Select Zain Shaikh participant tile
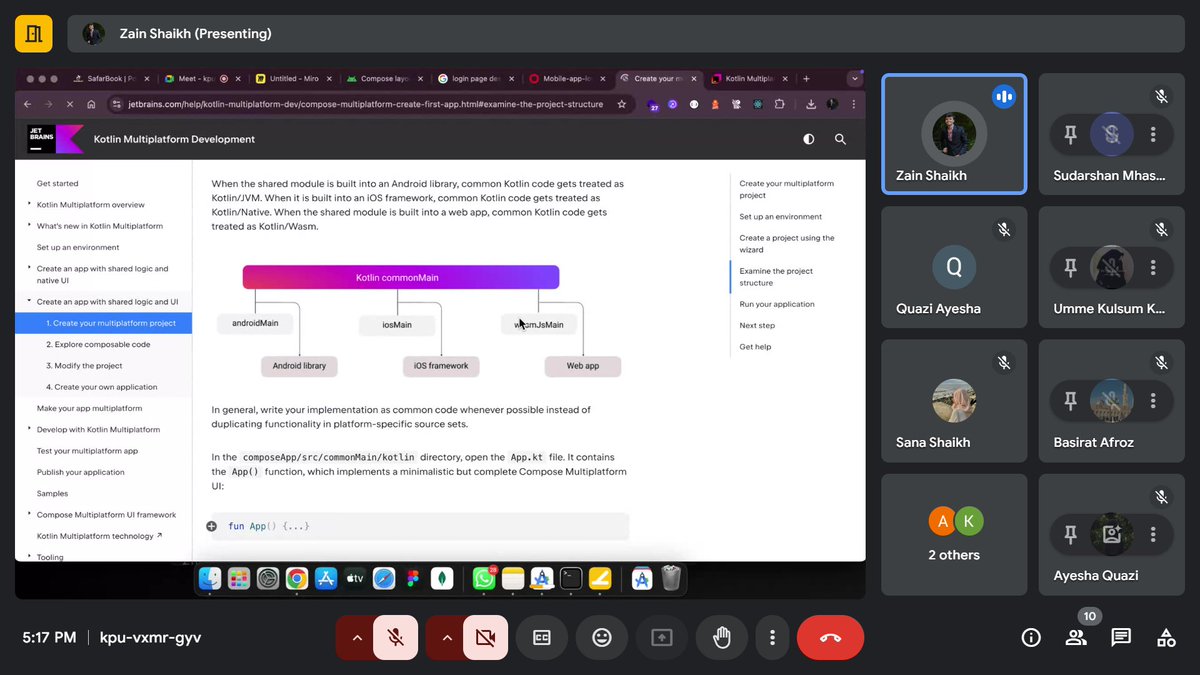The height and width of the screenshot is (675, 1200). tap(954, 134)
